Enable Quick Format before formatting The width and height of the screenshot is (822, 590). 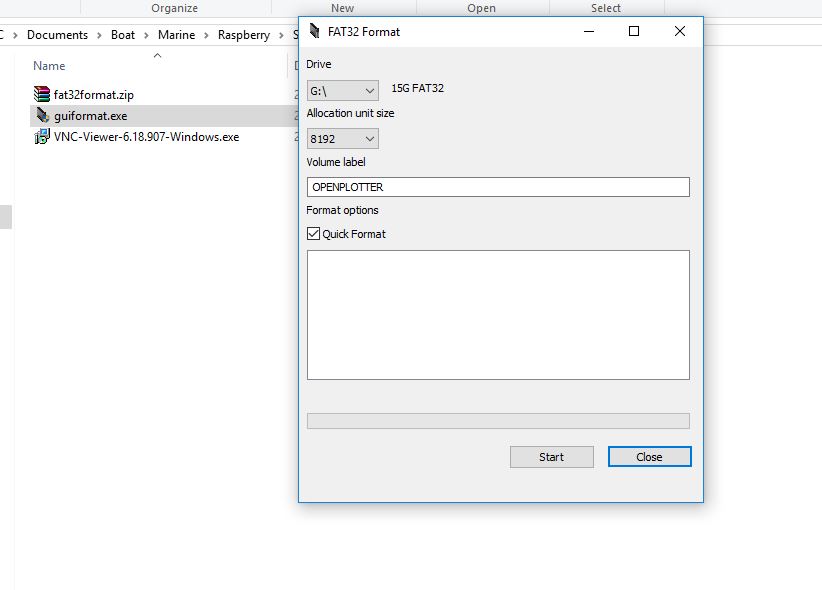pos(313,233)
